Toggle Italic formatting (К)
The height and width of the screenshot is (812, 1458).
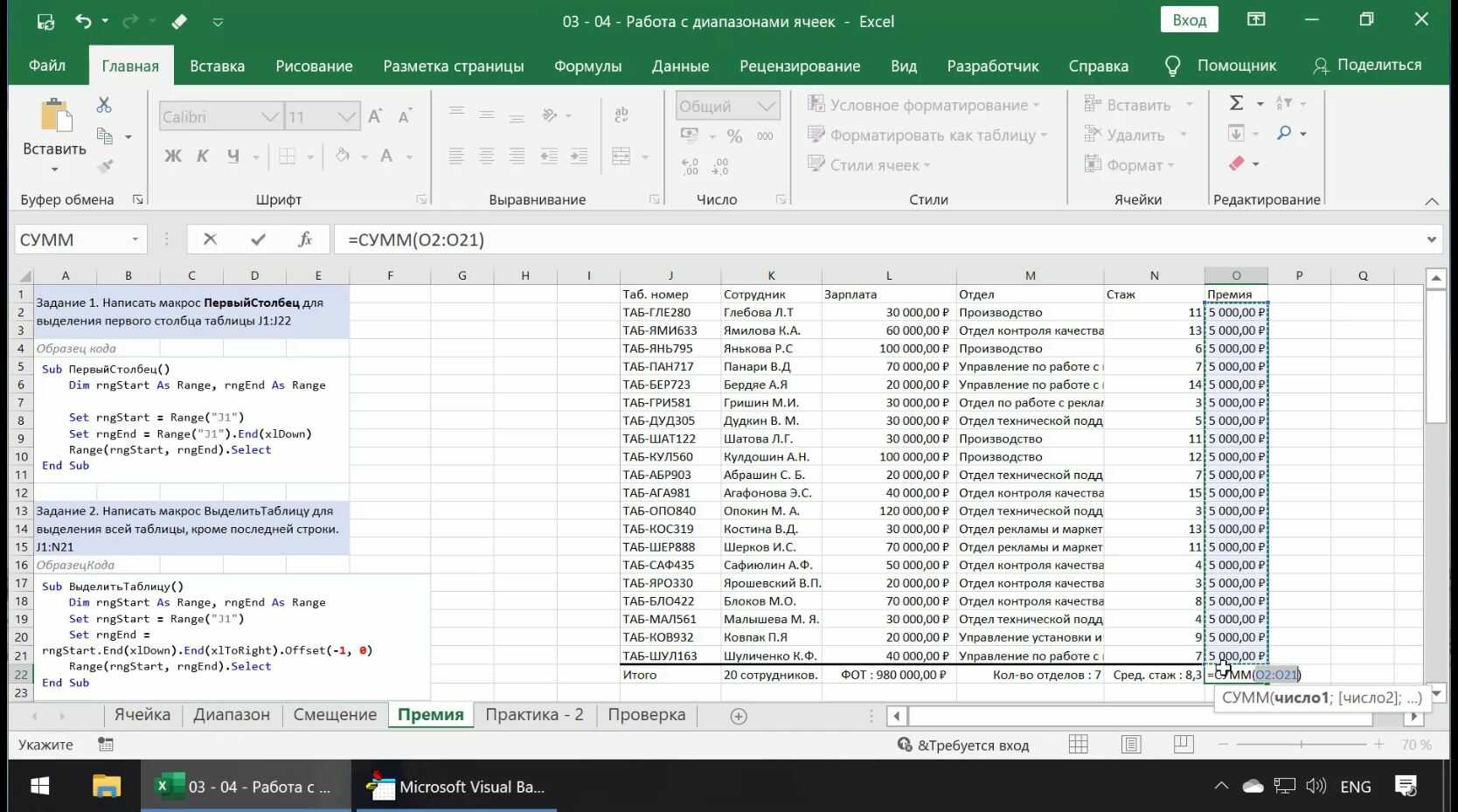click(203, 156)
